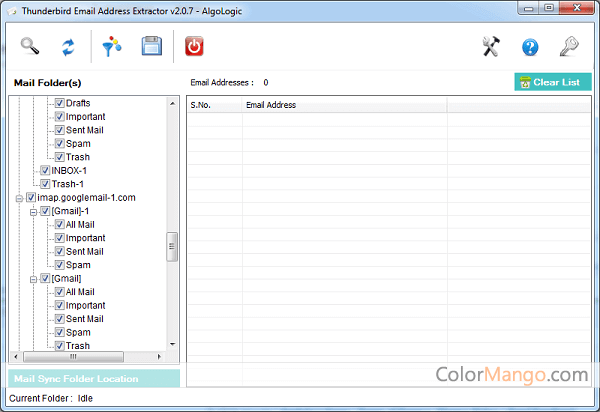Viewport: 600px width, 412px height.
Task: Click the Email Address column header
Action: (x=344, y=105)
